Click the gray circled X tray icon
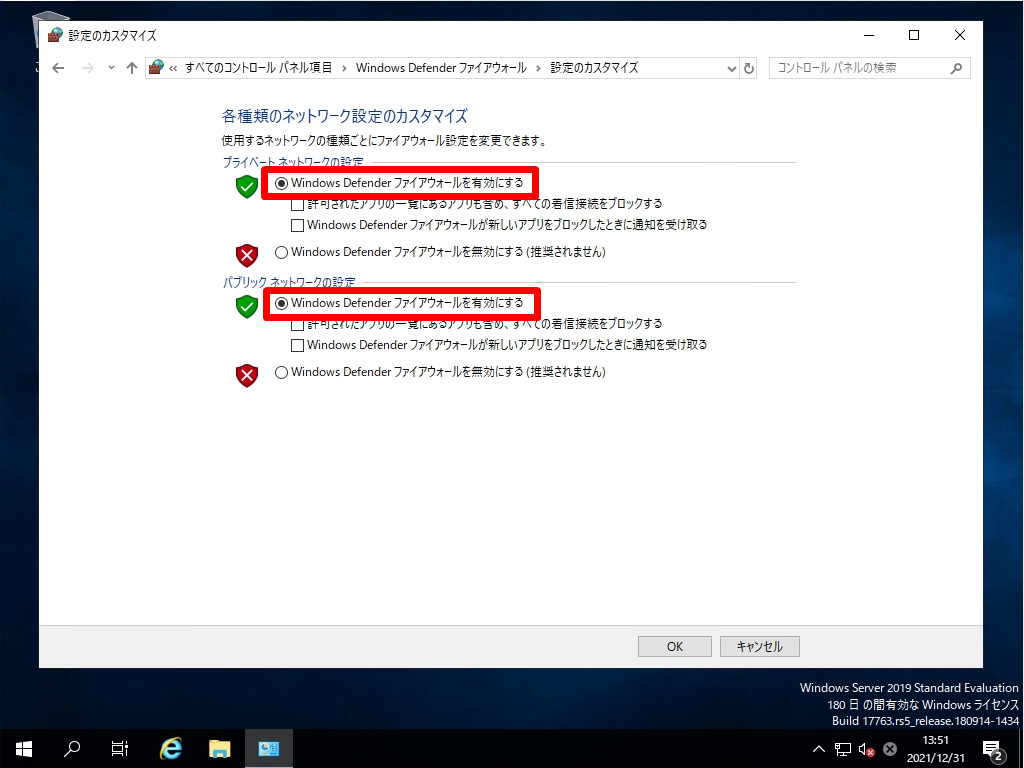Viewport: 1024px width, 768px height. [889, 749]
